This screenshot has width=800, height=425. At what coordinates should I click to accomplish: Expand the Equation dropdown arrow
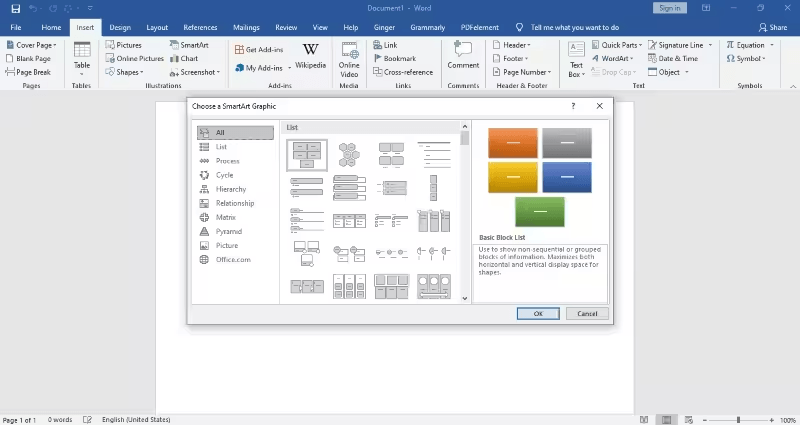771,45
